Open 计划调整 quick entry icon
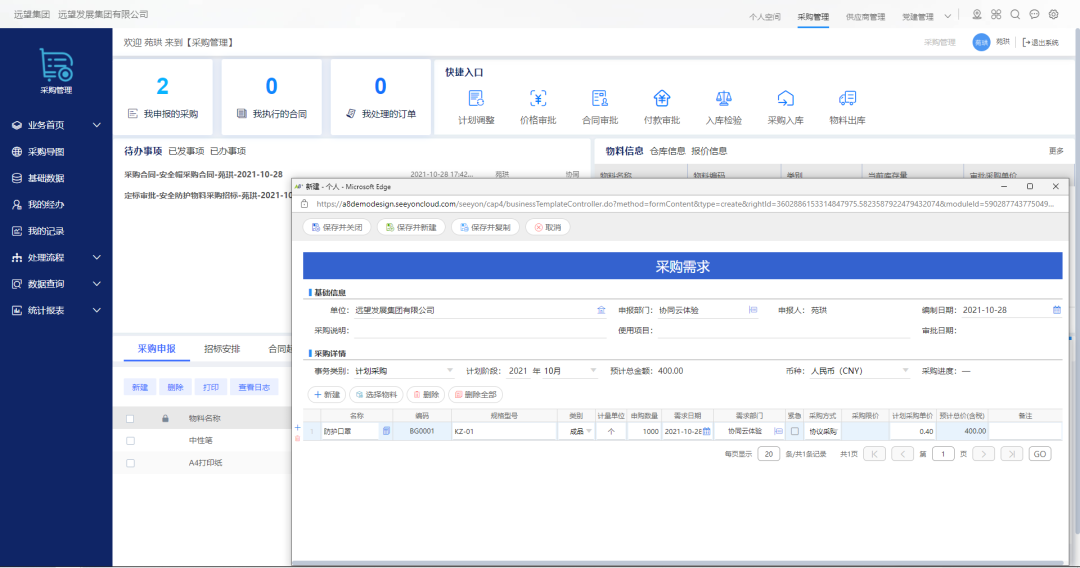 476,98
